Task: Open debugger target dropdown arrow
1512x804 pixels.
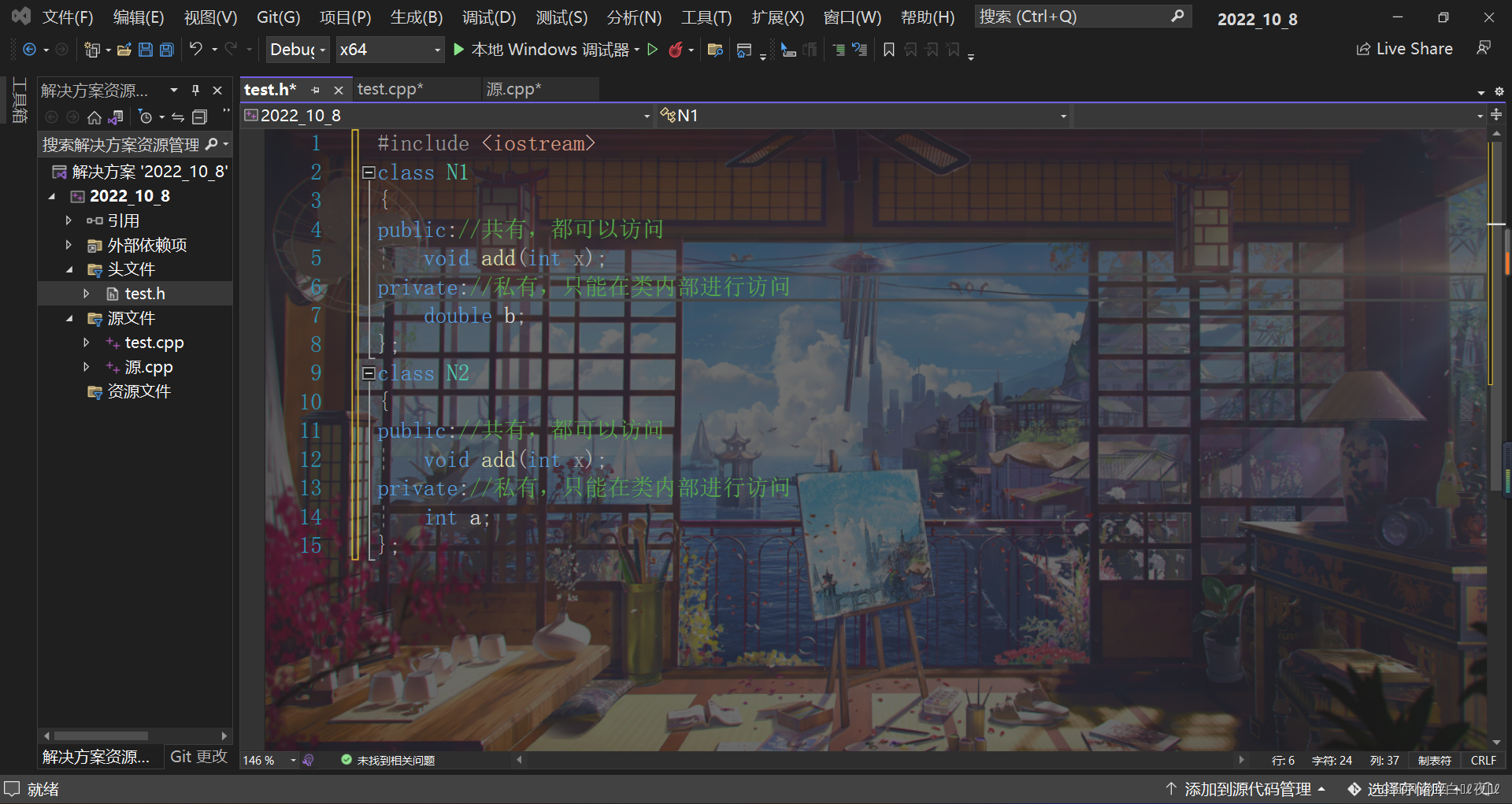Action: pyautogui.click(x=637, y=50)
